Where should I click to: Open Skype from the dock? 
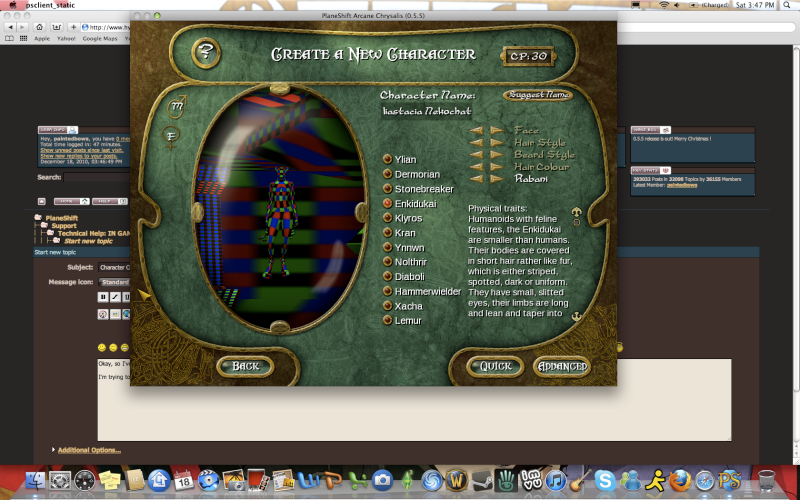coord(605,480)
